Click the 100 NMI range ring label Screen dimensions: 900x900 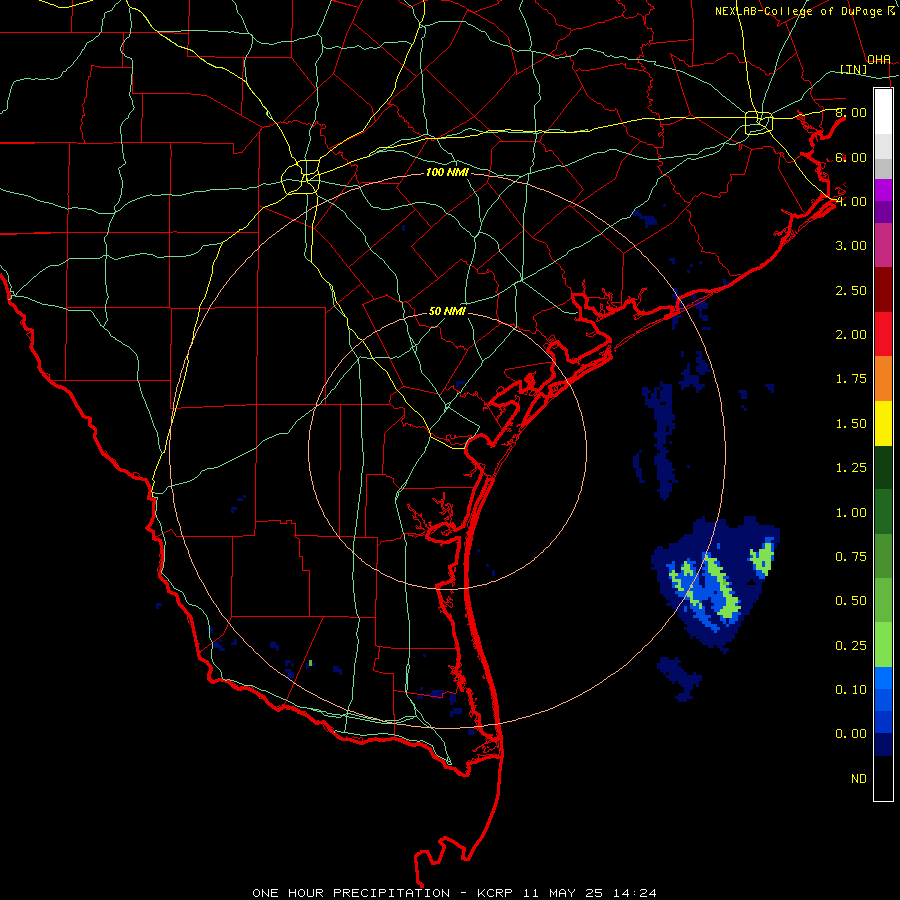coord(447,172)
